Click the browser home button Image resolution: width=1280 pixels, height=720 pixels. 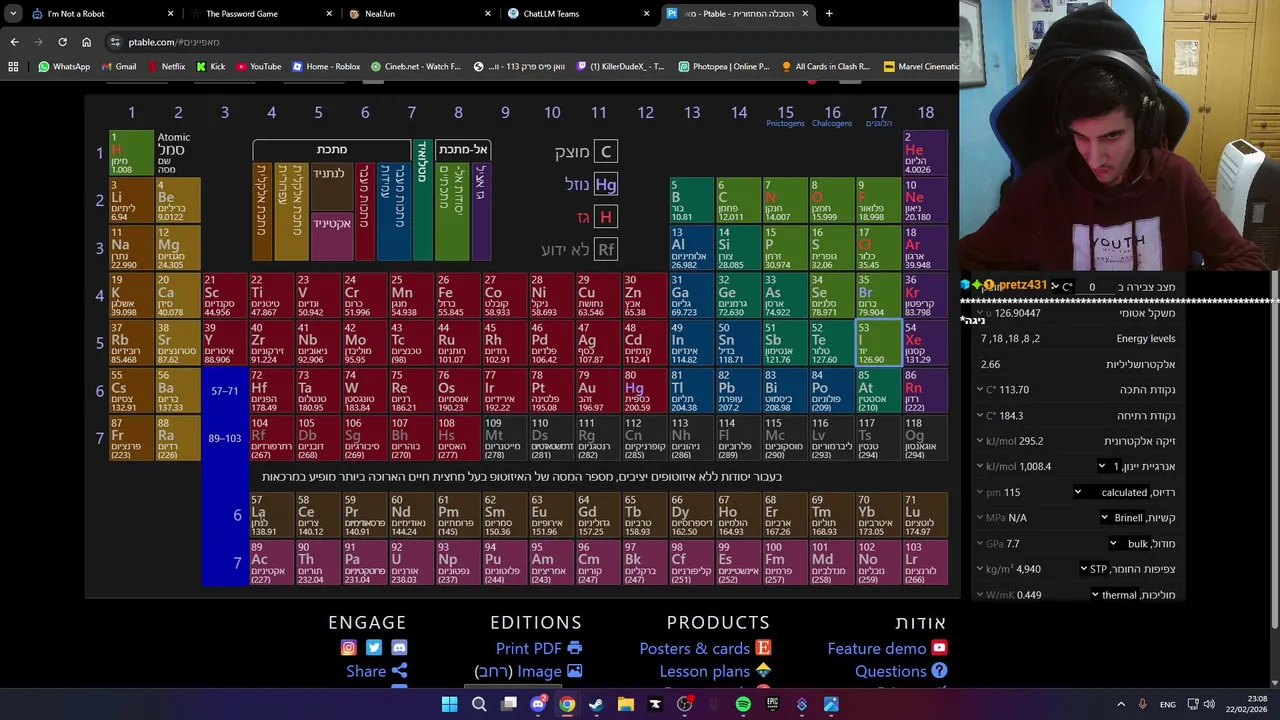(86, 42)
